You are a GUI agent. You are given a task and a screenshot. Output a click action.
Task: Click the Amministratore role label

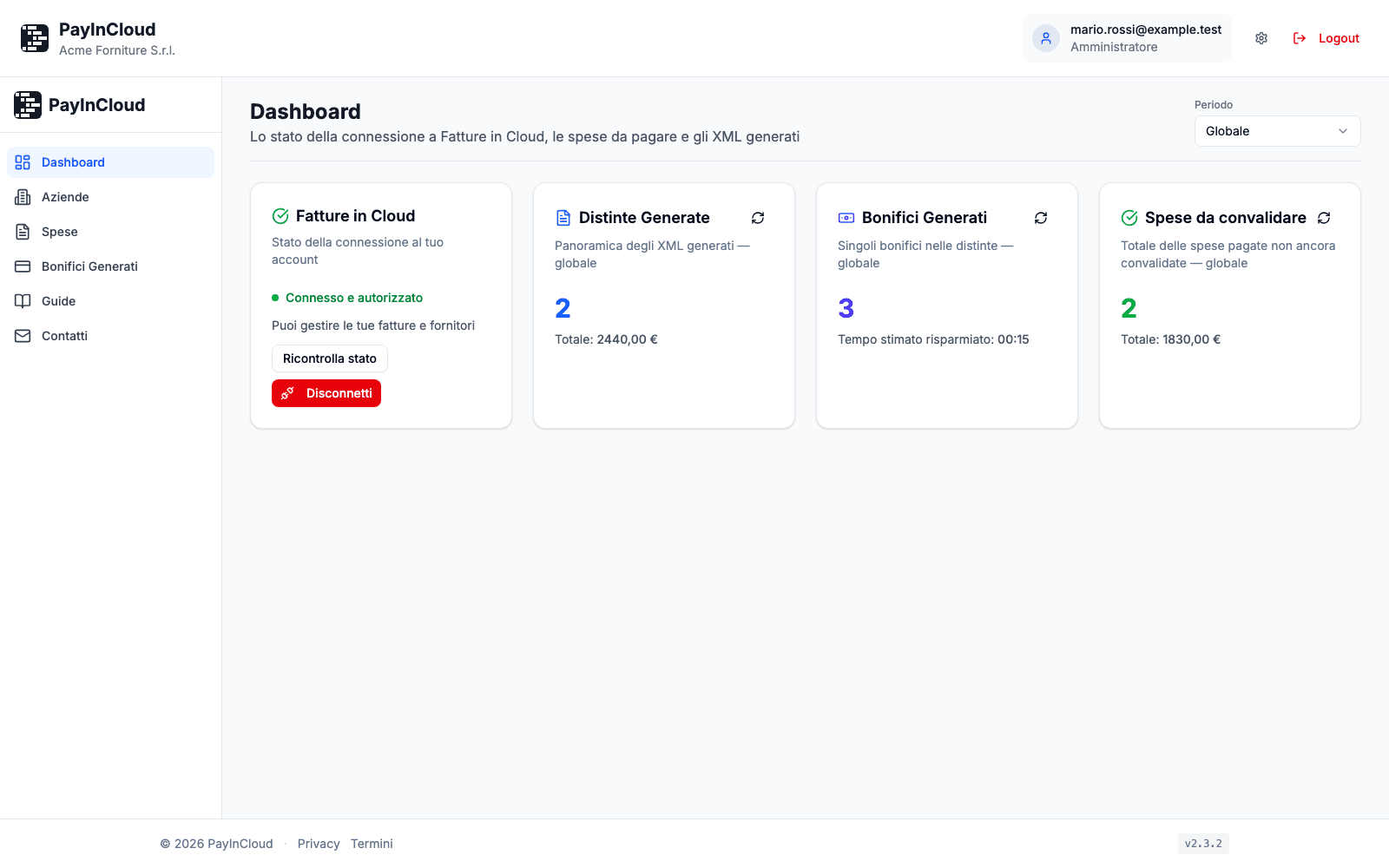click(1114, 47)
